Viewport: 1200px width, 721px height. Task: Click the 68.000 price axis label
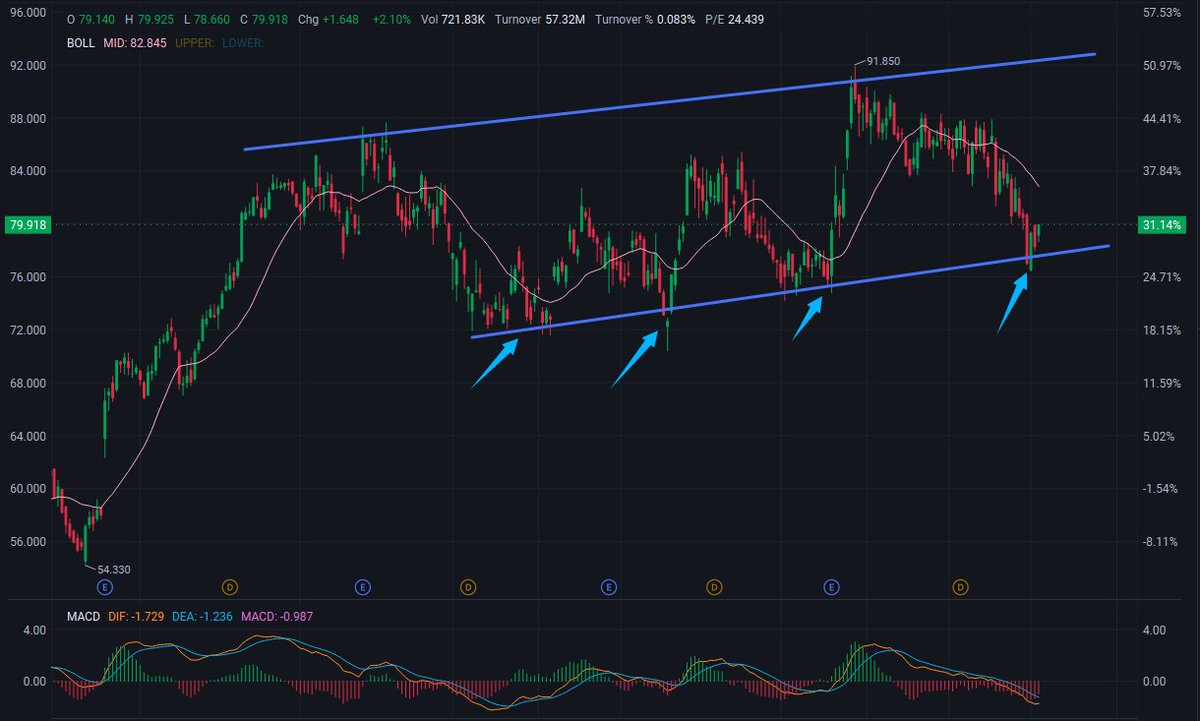pyautogui.click(x=27, y=383)
